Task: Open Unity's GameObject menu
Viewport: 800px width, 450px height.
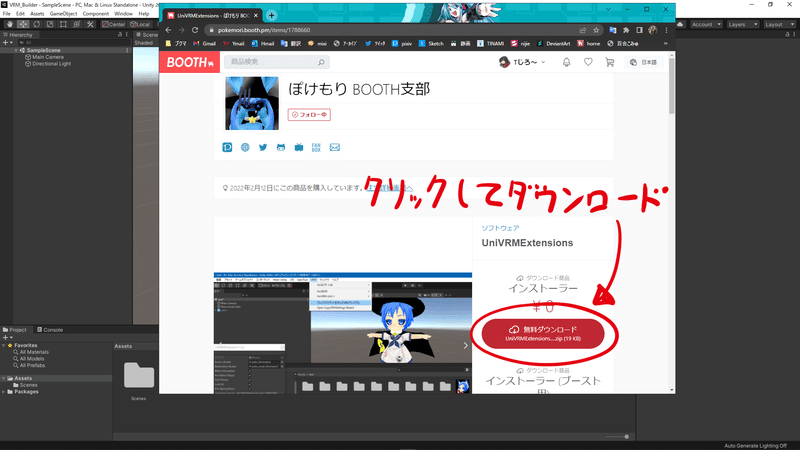Action: click(x=63, y=14)
